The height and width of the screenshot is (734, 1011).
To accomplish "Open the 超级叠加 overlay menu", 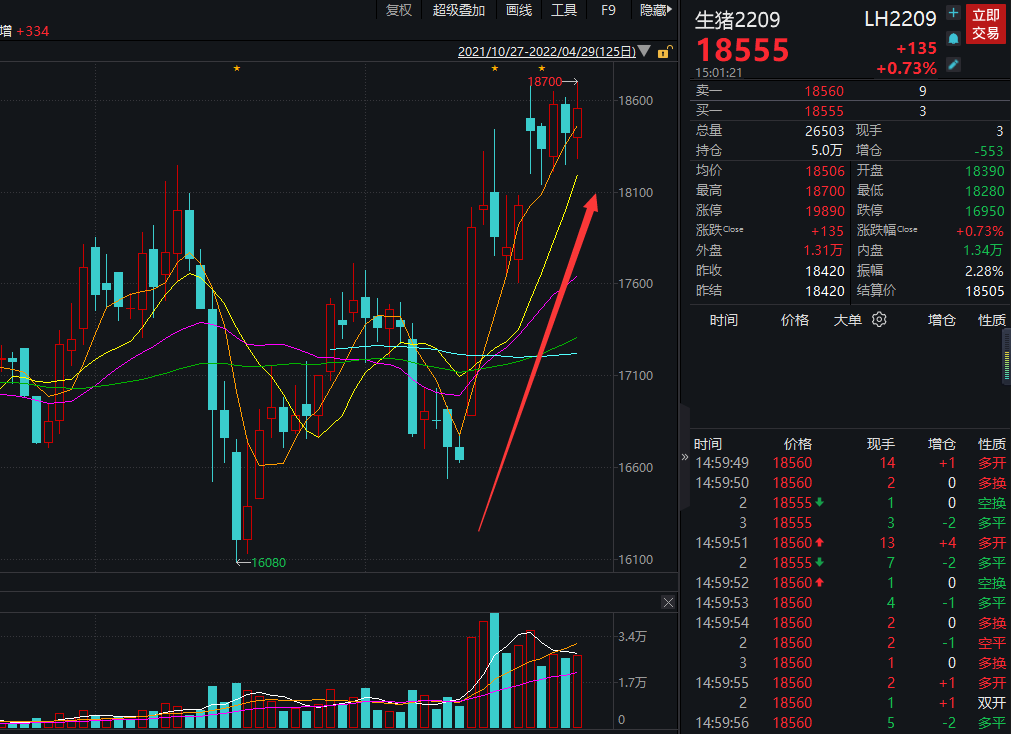I will tap(459, 10).
